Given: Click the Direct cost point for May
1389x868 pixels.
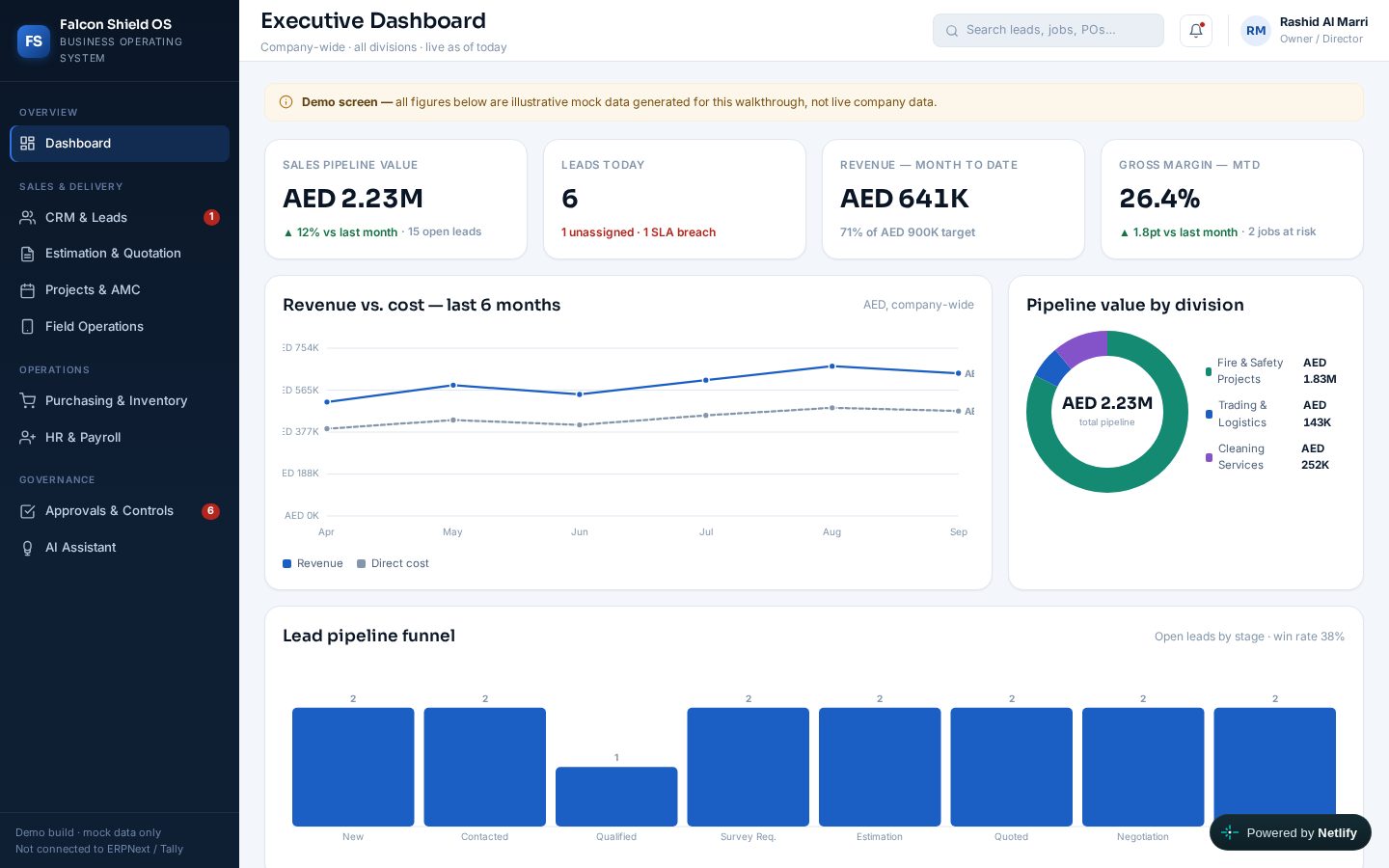Looking at the screenshot, I should coord(453,420).
